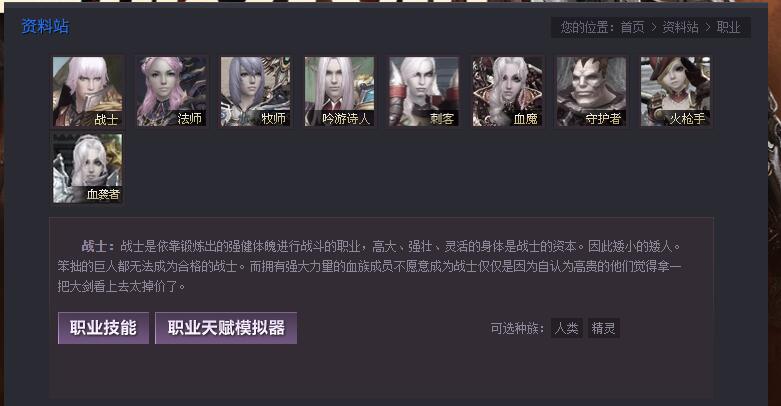781x406 pixels.
Task: Select the 精灵 race tag
Action: coord(604,328)
